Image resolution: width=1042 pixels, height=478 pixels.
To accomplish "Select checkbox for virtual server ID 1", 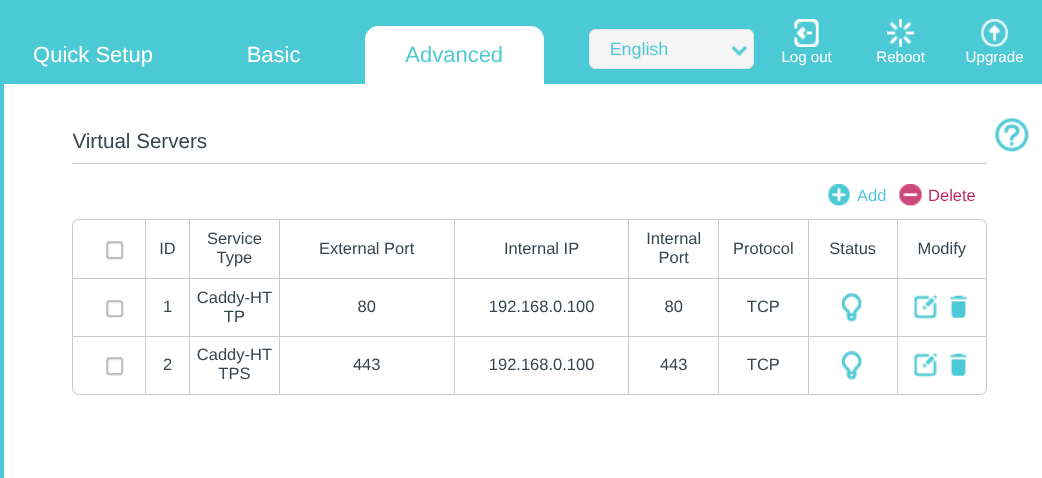I will coord(115,308).
